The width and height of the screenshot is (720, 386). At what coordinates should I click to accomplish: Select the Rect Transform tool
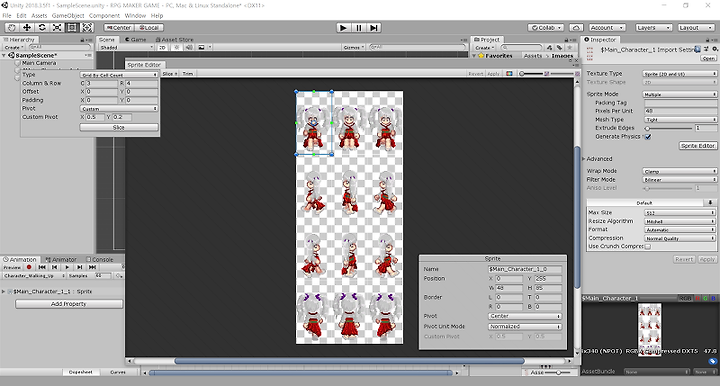coord(72,28)
